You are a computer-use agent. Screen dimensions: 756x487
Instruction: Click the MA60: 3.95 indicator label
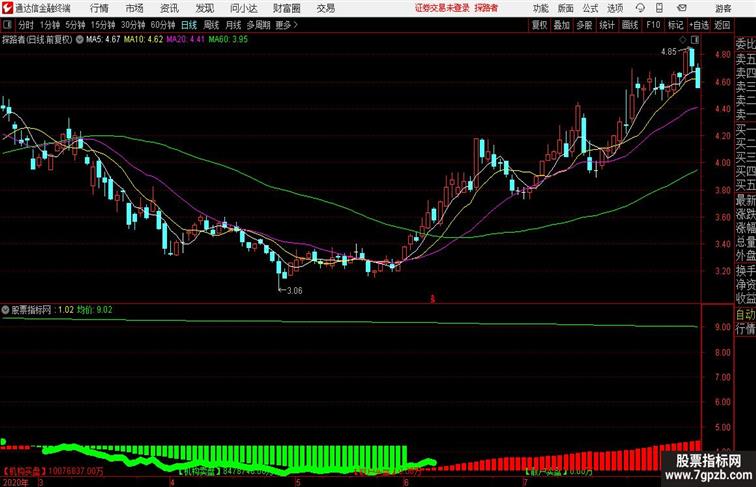point(228,40)
